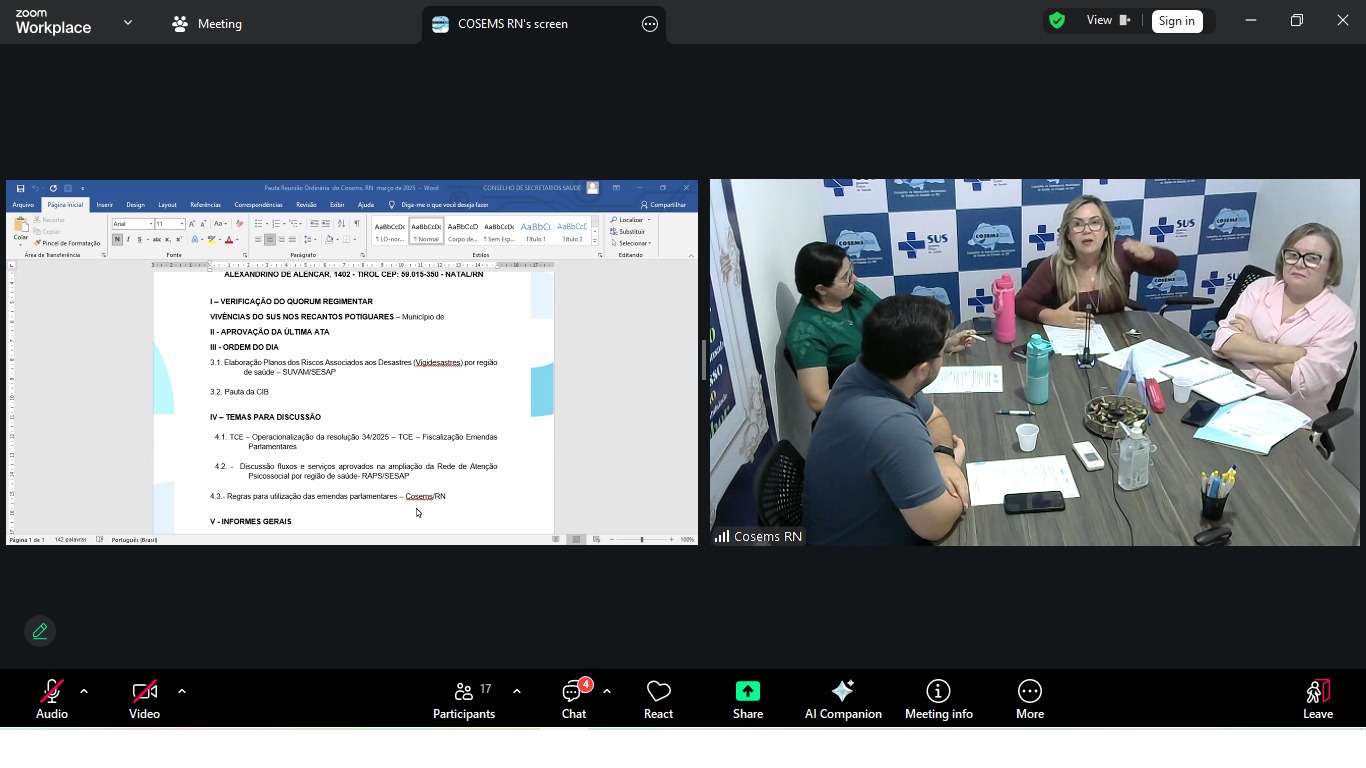Select the COSEMS RN's screen tab
This screenshot has width=1366, height=768.
coord(512,24)
